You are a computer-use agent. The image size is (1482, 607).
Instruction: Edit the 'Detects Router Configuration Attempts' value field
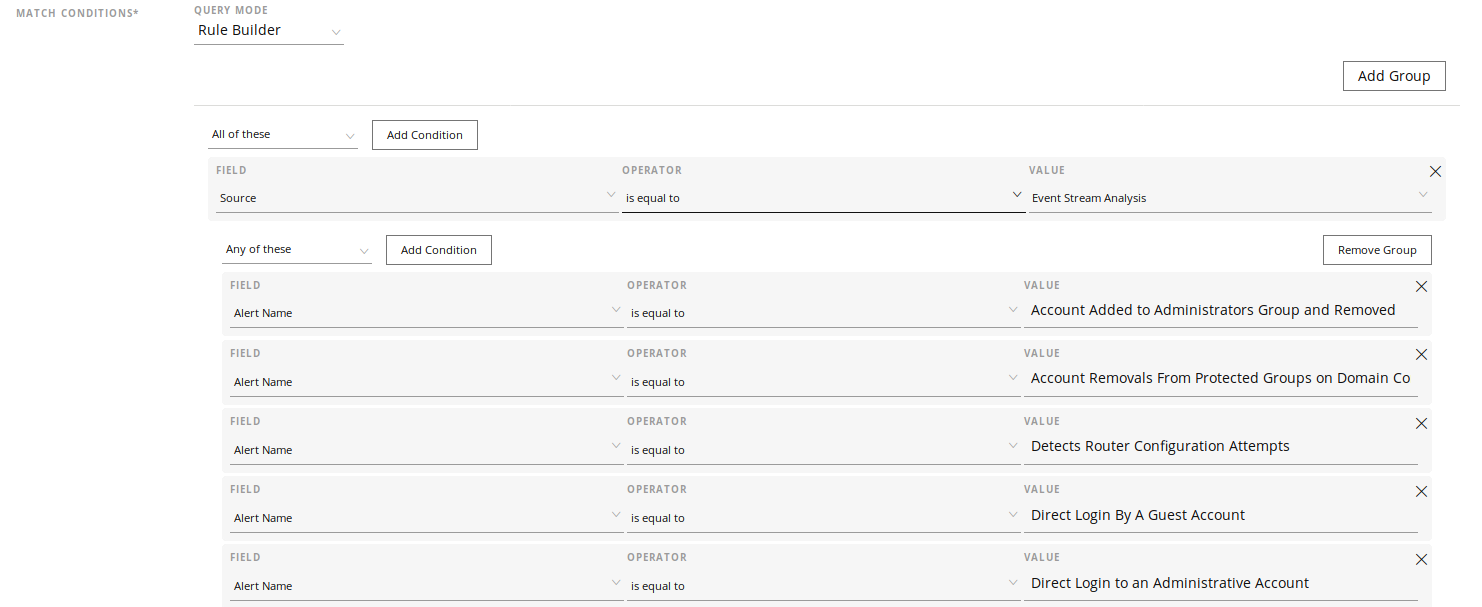click(1220, 447)
